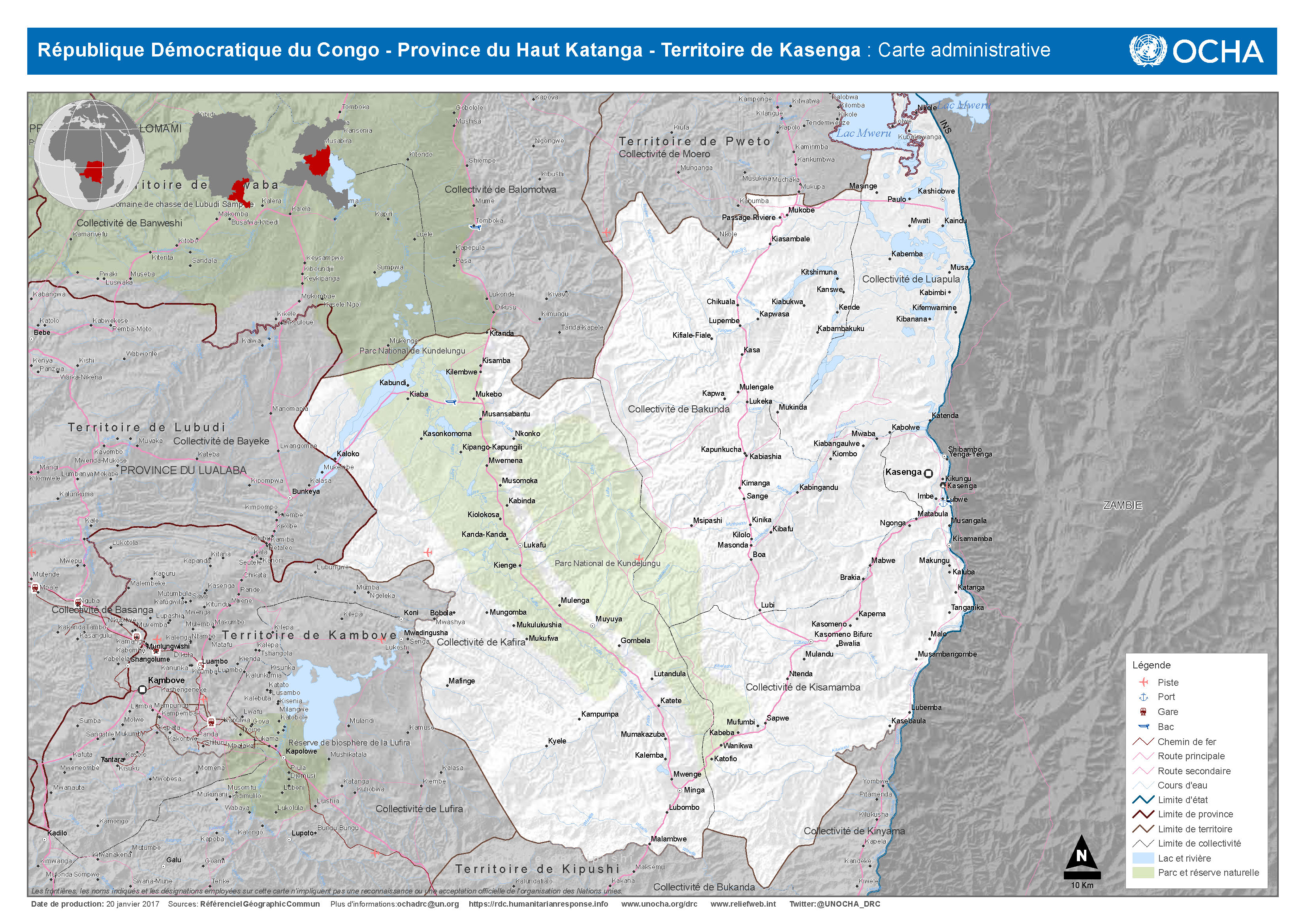Click the Port anchor icon in legend
This screenshot has height=924, width=1306.
tap(1143, 697)
